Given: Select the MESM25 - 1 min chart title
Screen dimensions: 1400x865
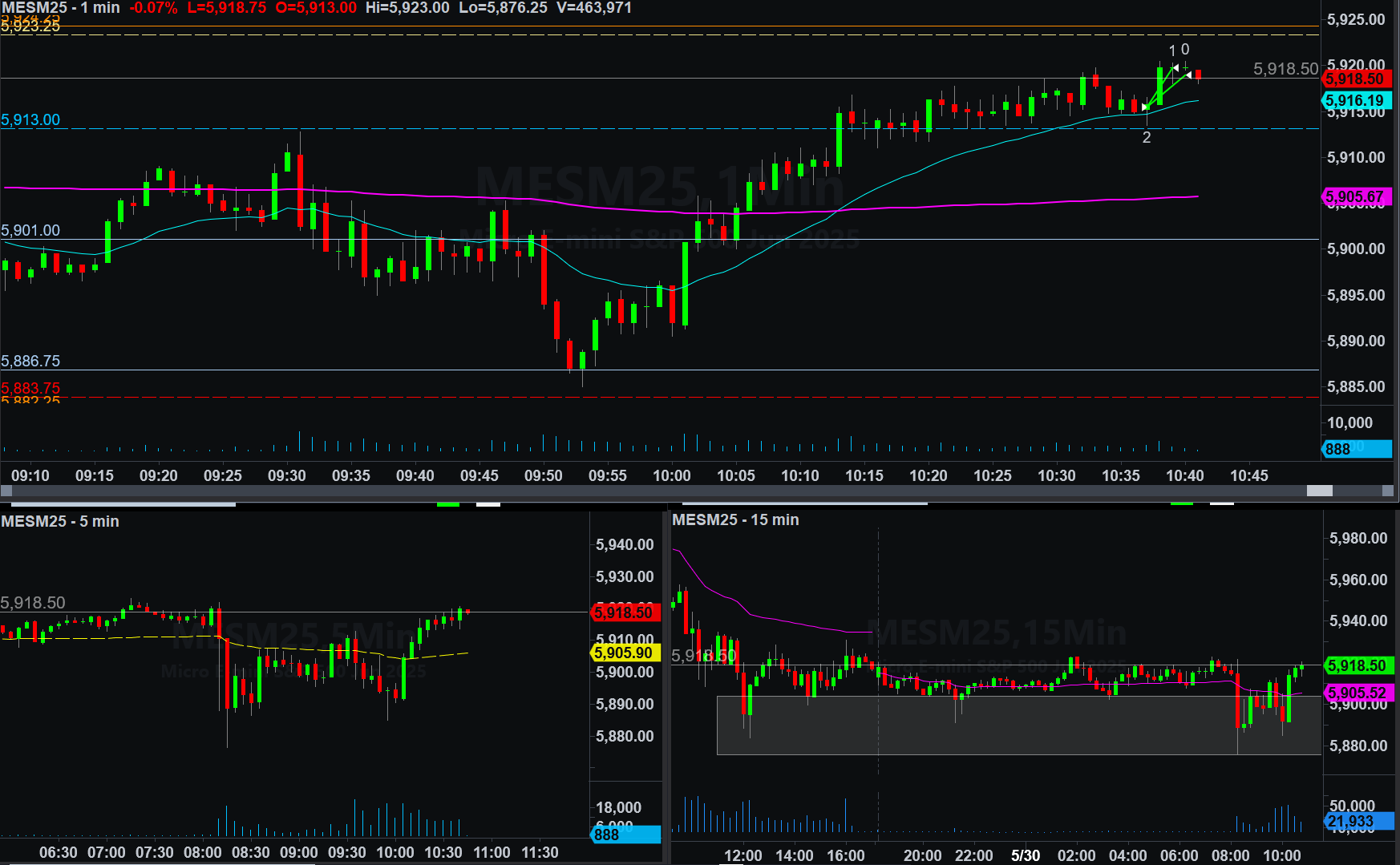Looking at the screenshot, I should pyautogui.click(x=60, y=8).
